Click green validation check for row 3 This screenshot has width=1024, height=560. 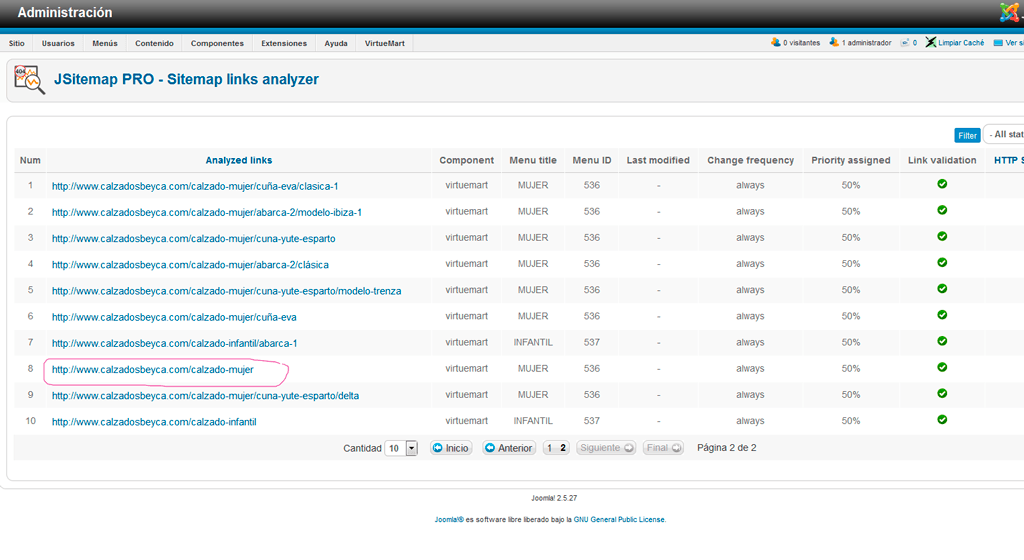point(942,236)
